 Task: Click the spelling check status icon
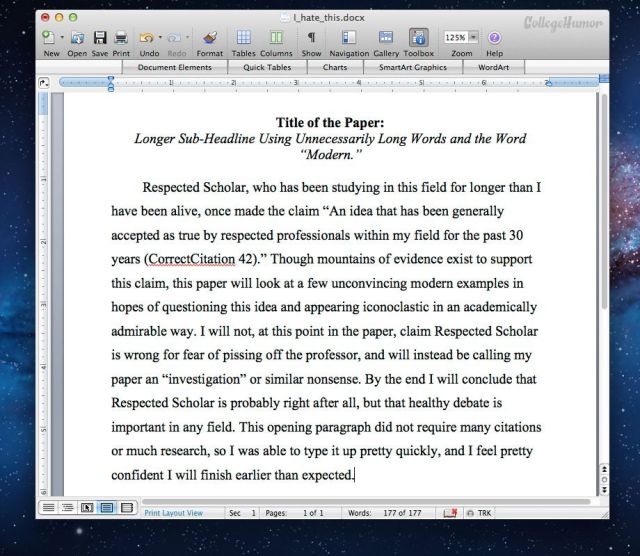[451, 513]
